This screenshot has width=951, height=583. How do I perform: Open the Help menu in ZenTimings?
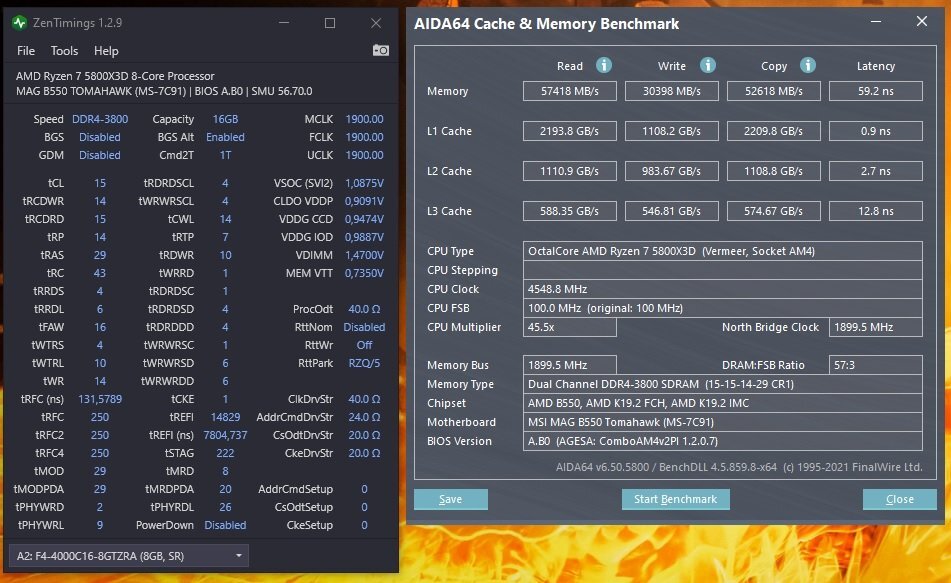pyautogui.click(x=106, y=51)
